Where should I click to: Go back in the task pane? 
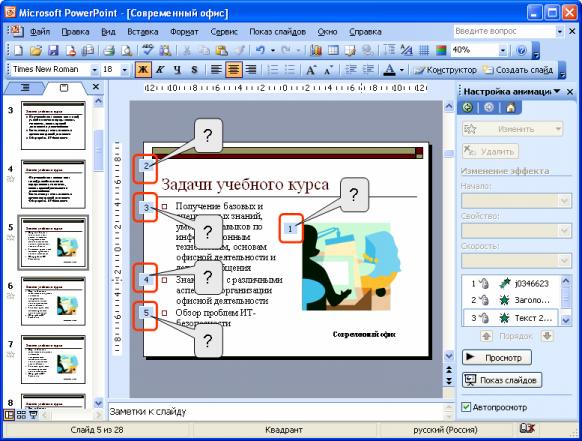[x=468, y=107]
